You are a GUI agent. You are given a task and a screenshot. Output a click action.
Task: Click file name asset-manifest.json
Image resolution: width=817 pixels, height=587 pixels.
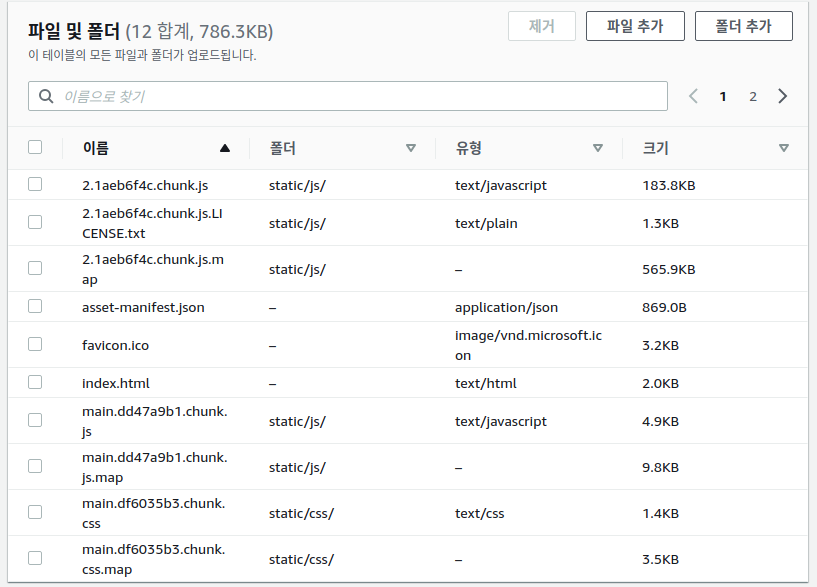coord(143,307)
